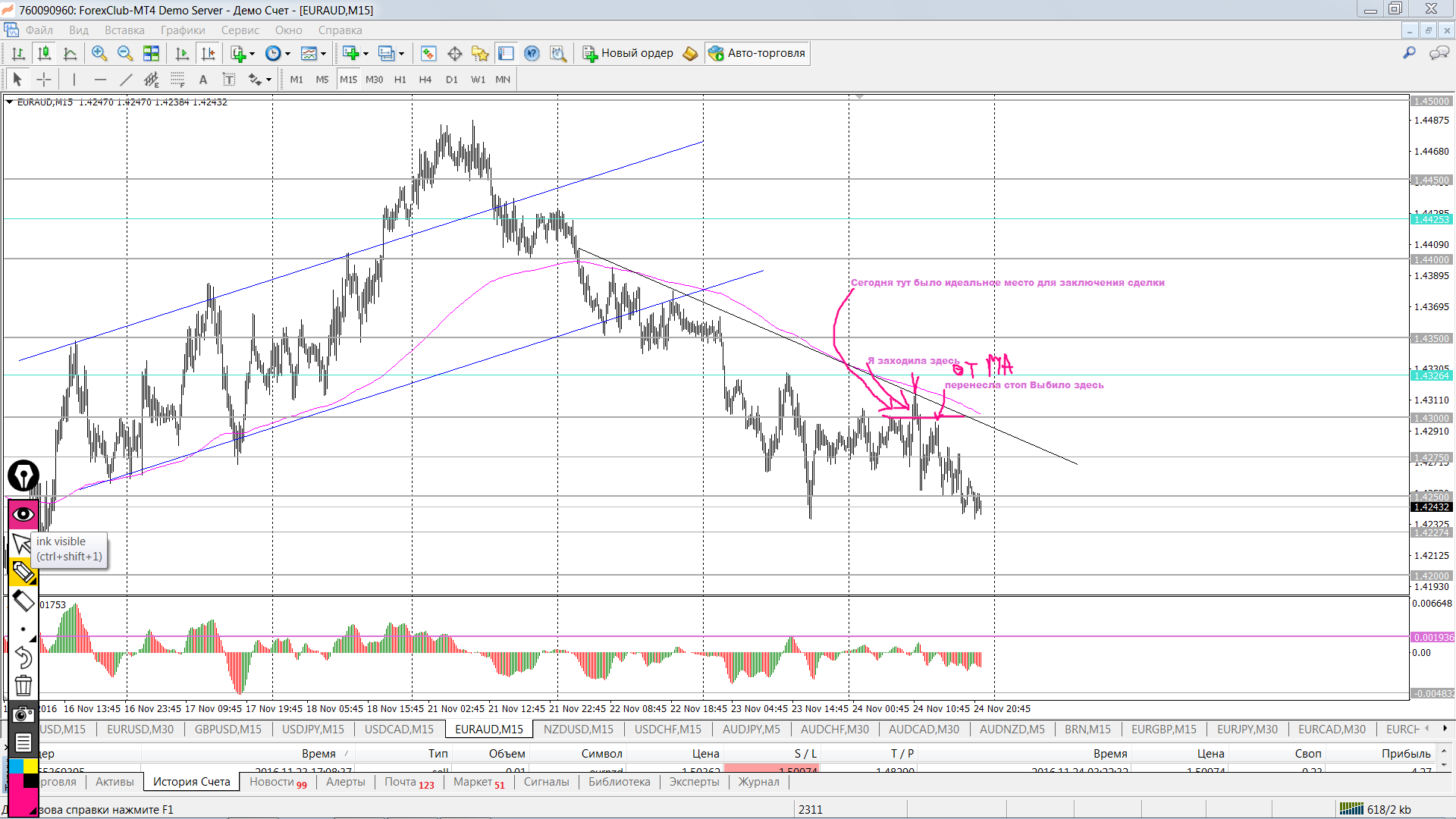Open the Новости terminal tab
This screenshot has width=1456, height=819.
coord(271,782)
